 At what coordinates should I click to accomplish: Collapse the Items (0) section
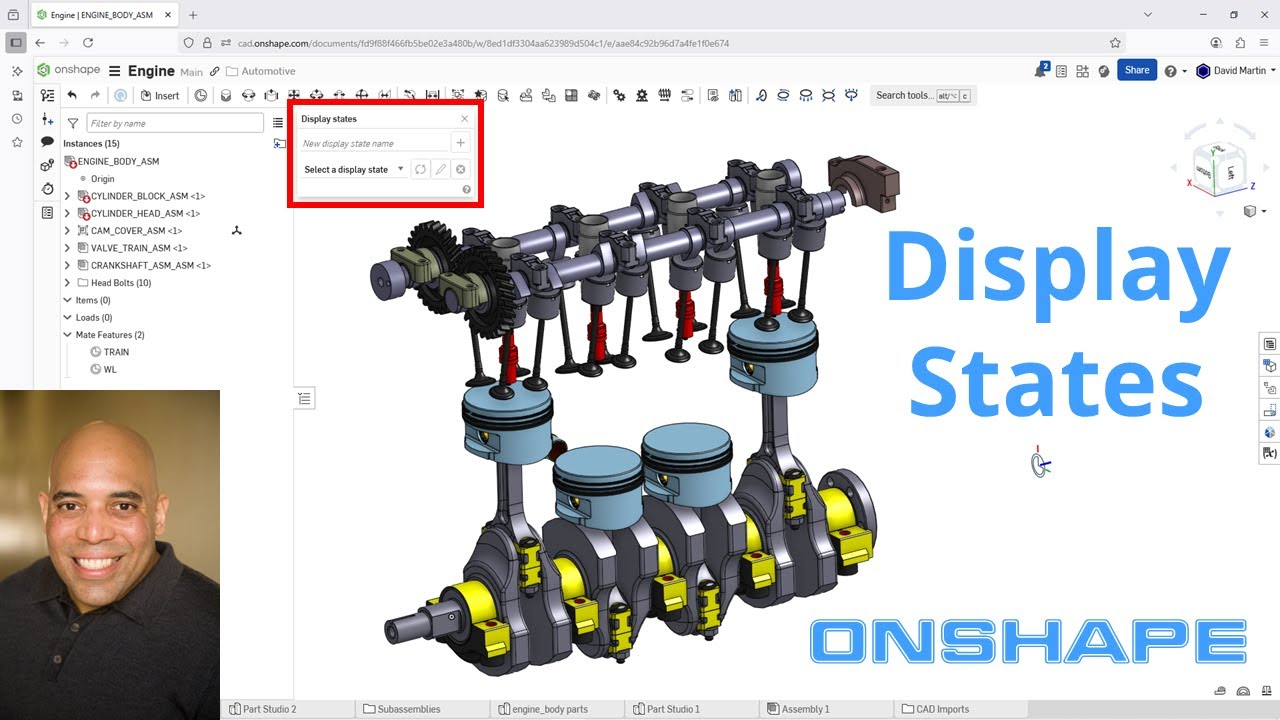point(67,300)
